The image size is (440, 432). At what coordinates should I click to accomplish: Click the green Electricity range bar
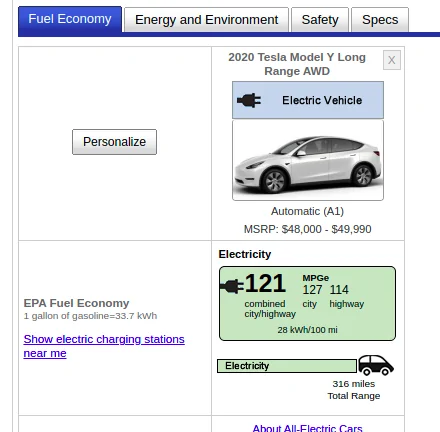click(x=287, y=366)
